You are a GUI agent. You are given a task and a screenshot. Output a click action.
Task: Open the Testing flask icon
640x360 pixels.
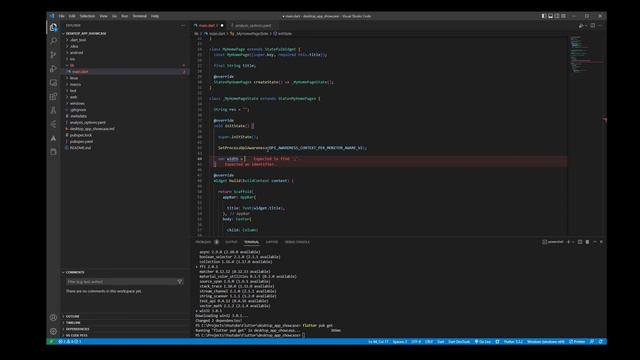(x=53, y=110)
